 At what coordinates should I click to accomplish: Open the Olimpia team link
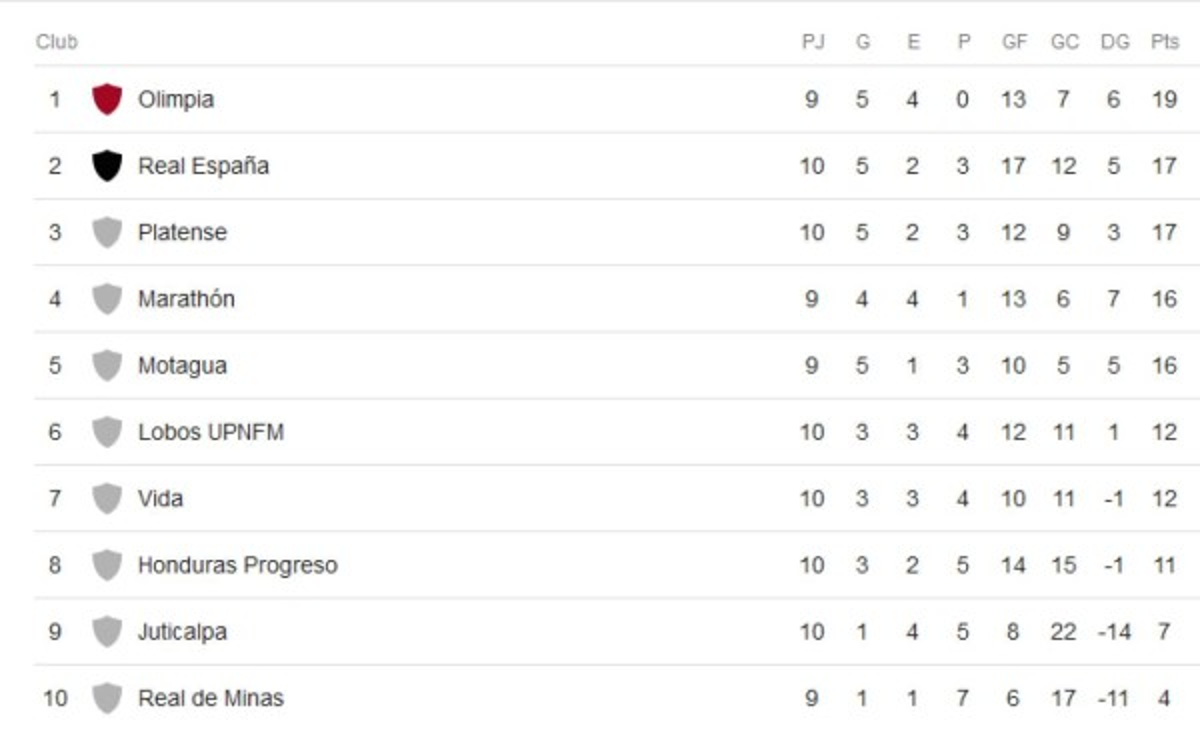176,99
